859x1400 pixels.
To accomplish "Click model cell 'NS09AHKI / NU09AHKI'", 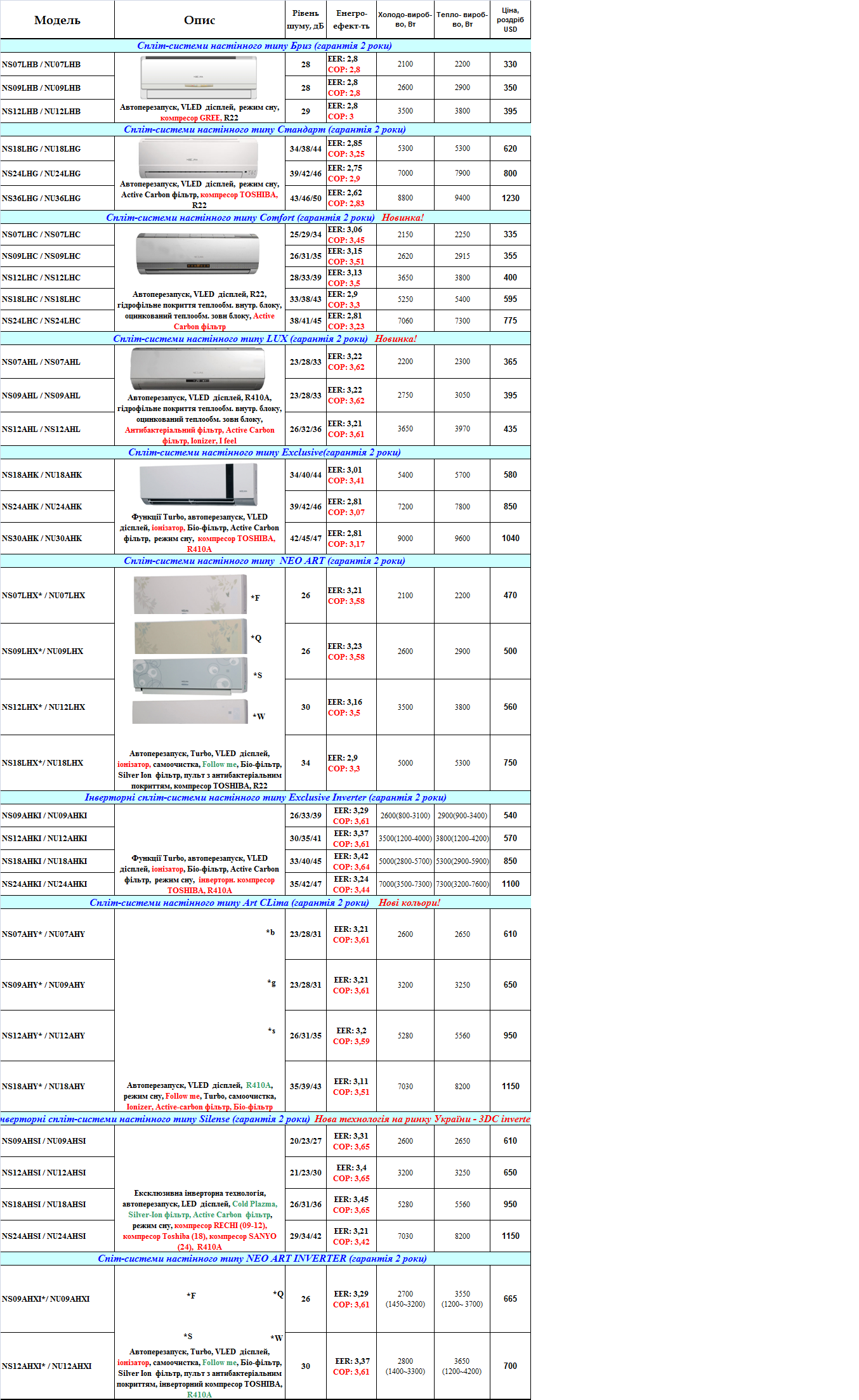I will click(x=57, y=815).
